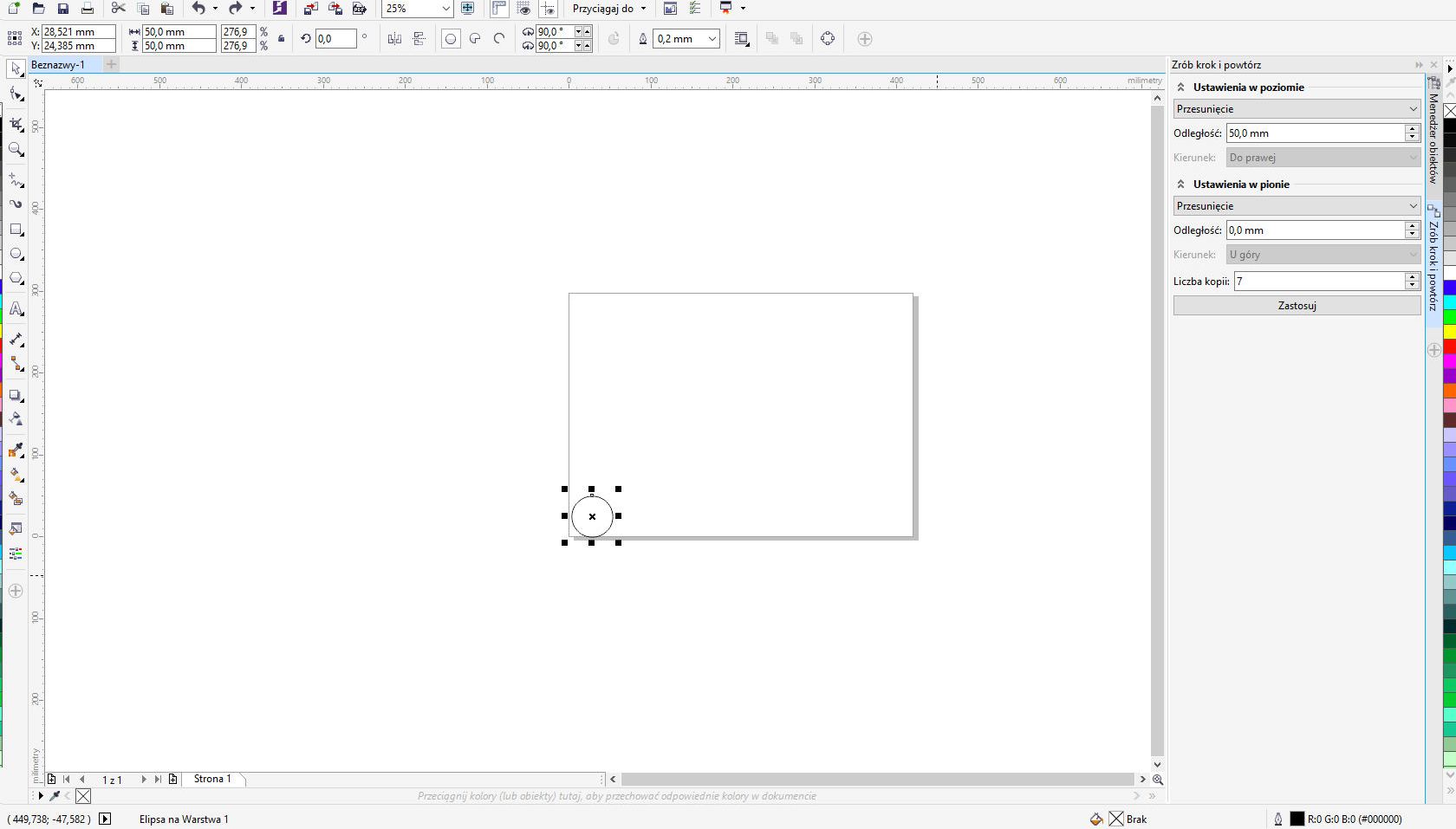Click the red color swatch in palette

1449,346
